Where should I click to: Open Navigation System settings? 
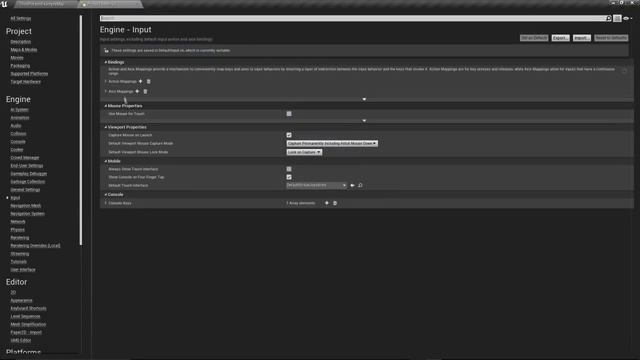coord(27,213)
